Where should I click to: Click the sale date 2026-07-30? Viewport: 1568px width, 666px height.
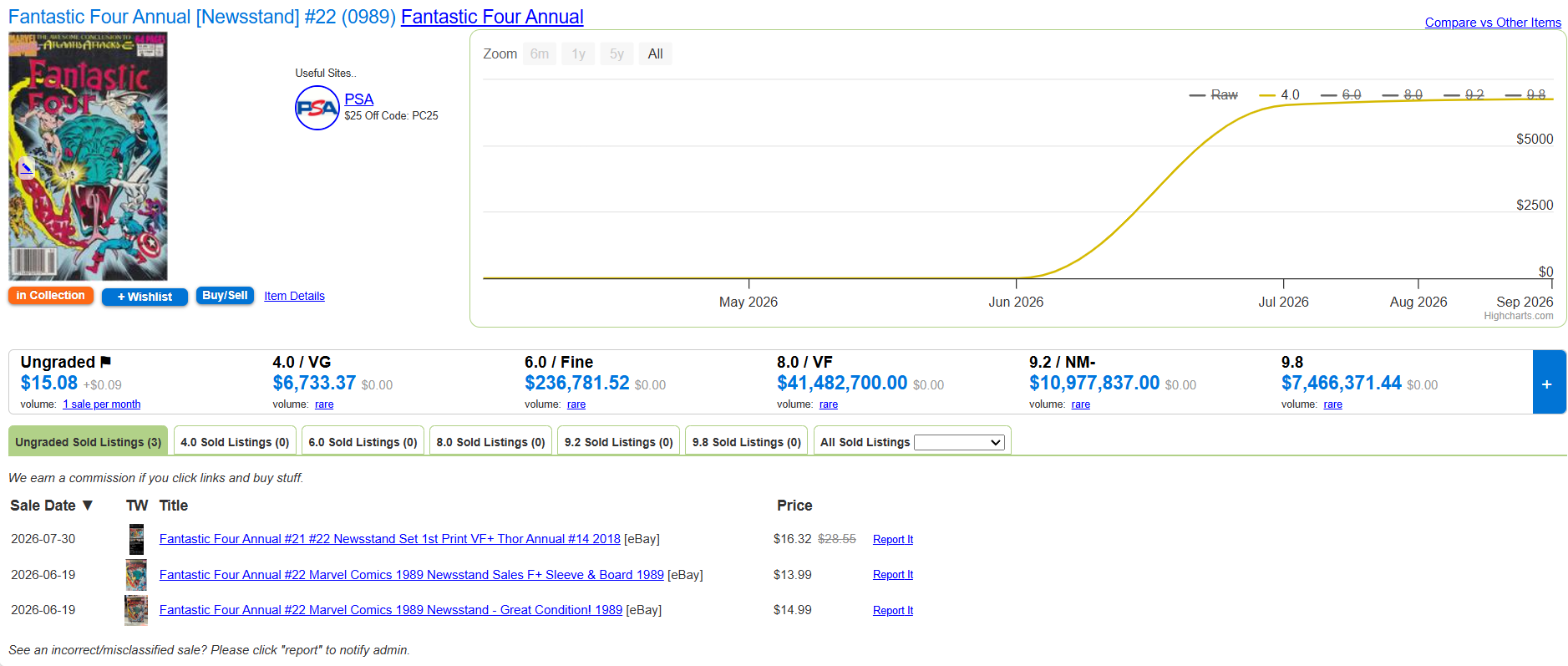click(x=43, y=539)
